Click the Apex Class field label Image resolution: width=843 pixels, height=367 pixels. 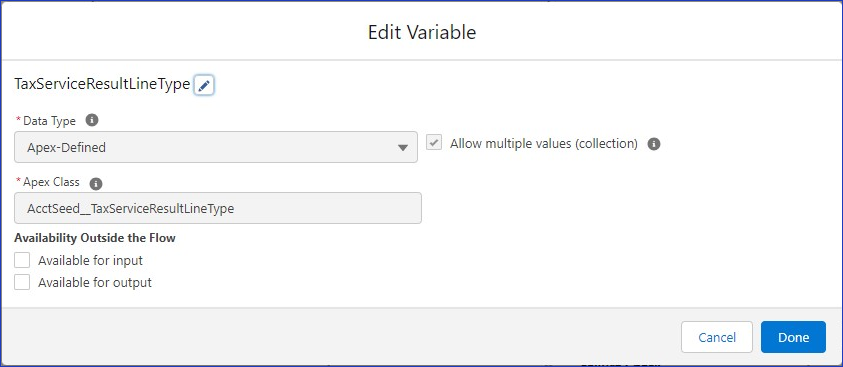coord(52,182)
